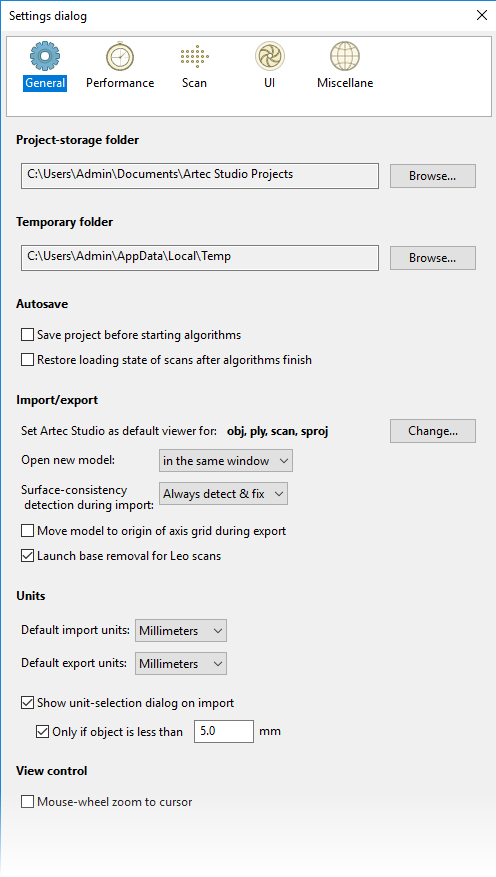
Task: Enable Mouse-wheel zoom to cursor
Action: [x=27, y=802]
